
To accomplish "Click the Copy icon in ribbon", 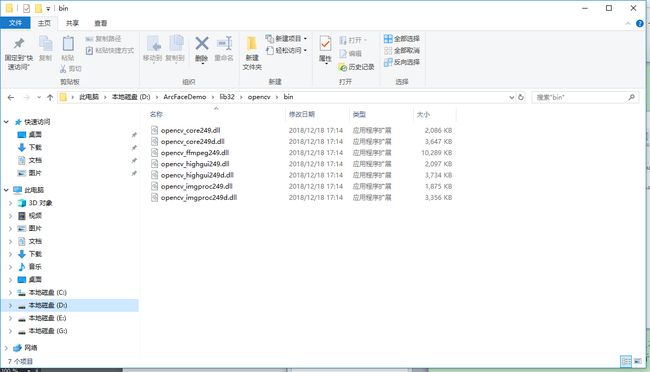I will 45,43.
